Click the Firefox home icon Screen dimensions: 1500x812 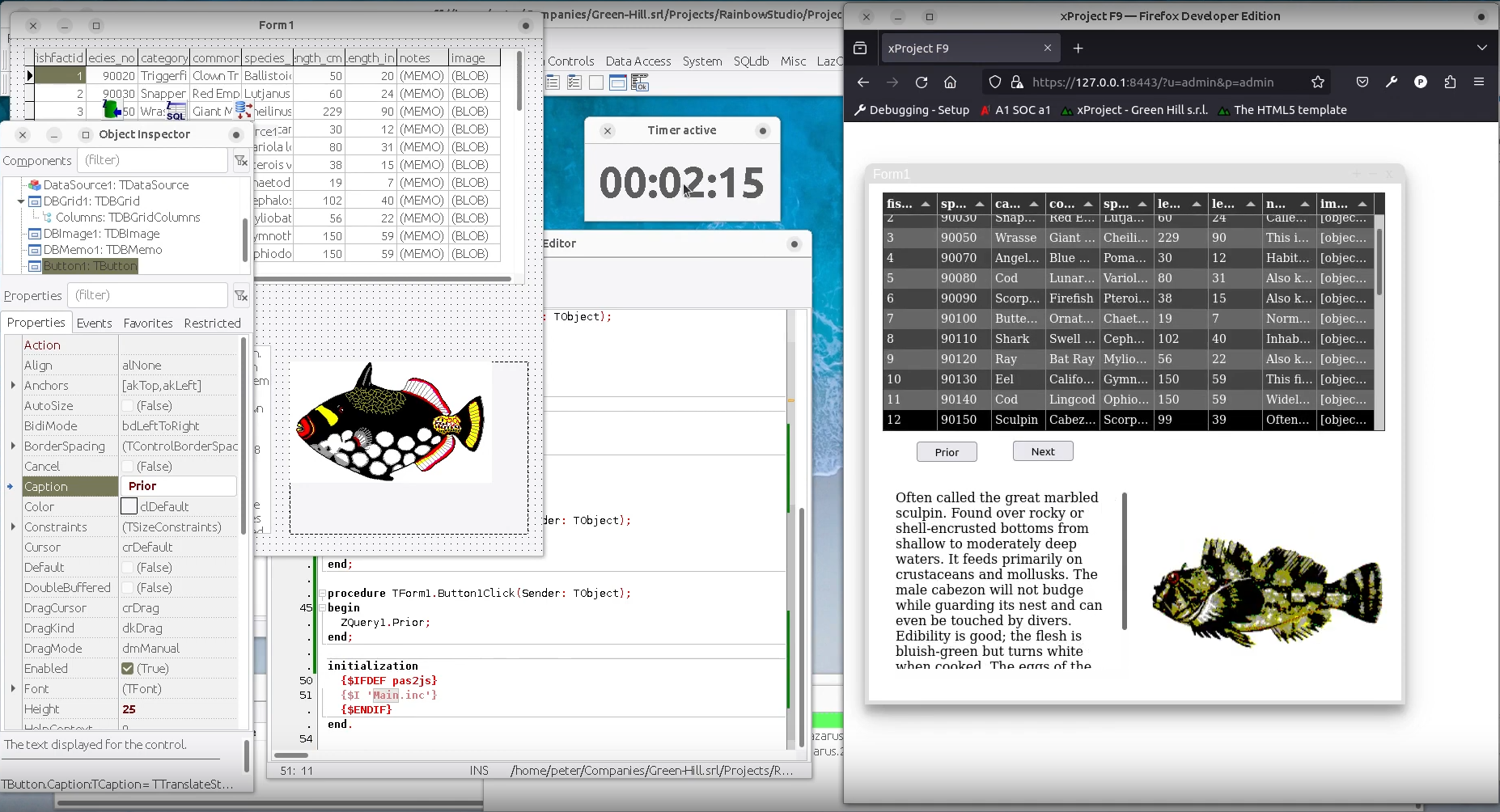[950, 82]
